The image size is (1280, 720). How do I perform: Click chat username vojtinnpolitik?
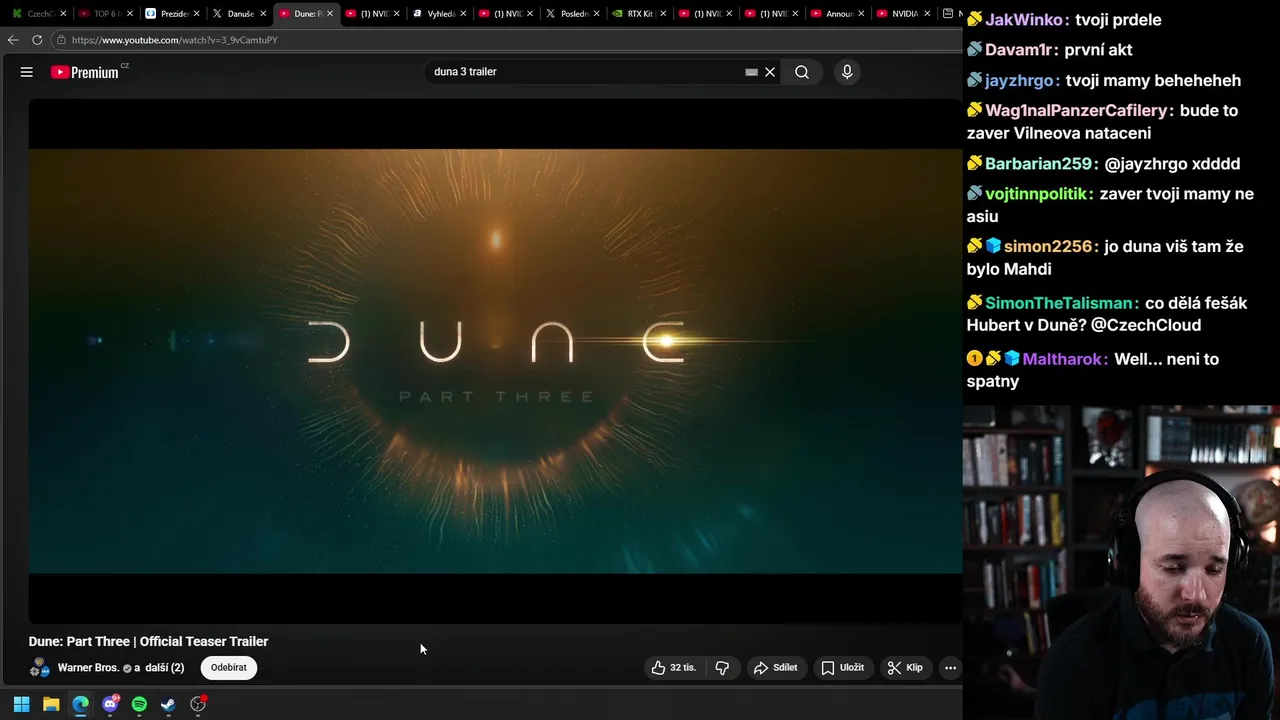tap(1037, 194)
